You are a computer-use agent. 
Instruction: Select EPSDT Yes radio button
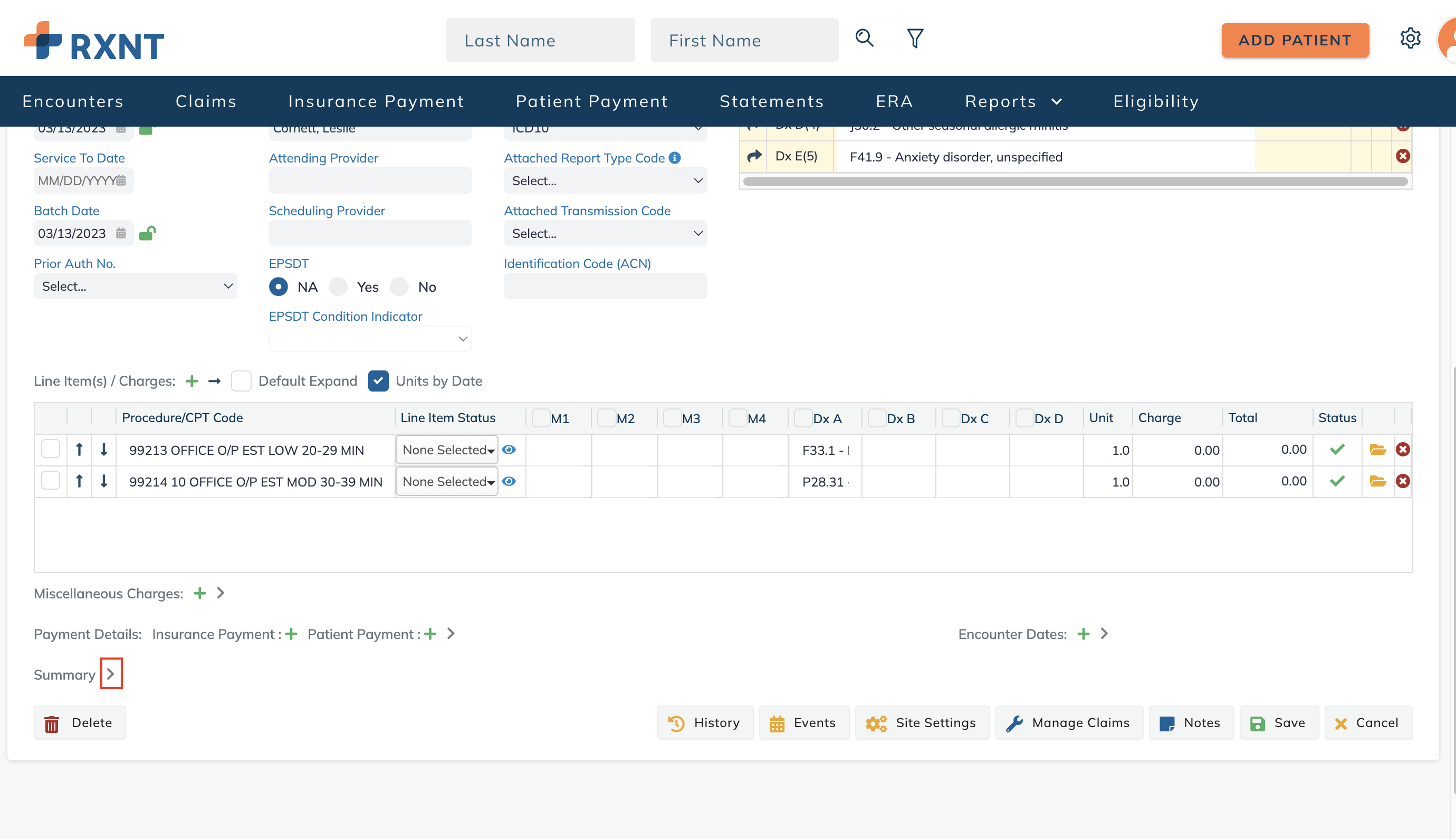(x=338, y=287)
